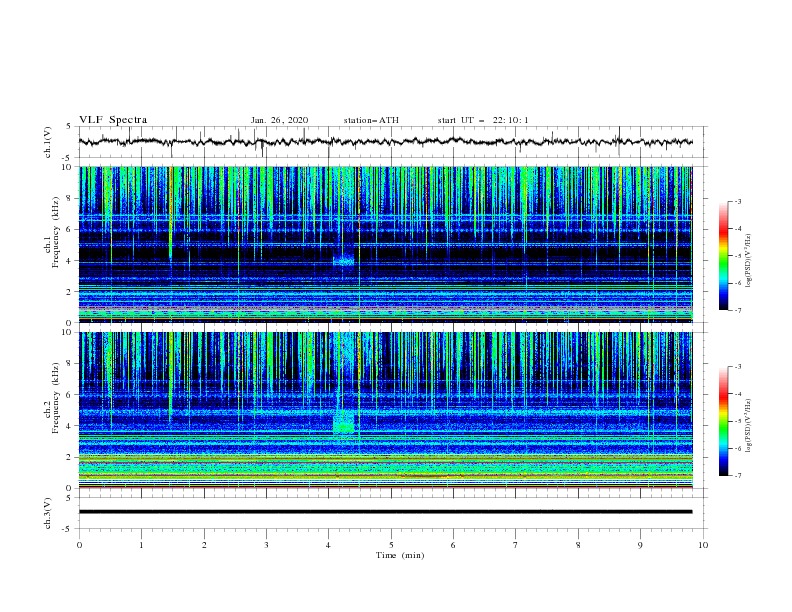
Task: Click the "ch.3(V)" axis label
Action: (x=48, y=513)
